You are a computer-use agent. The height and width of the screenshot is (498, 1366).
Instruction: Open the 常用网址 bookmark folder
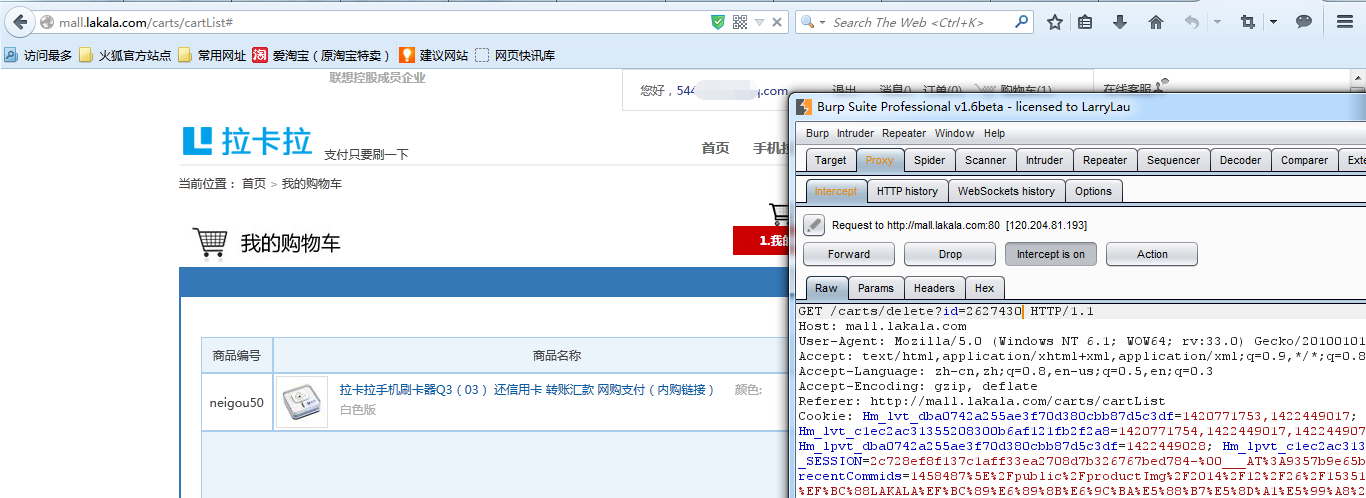coord(212,56)
